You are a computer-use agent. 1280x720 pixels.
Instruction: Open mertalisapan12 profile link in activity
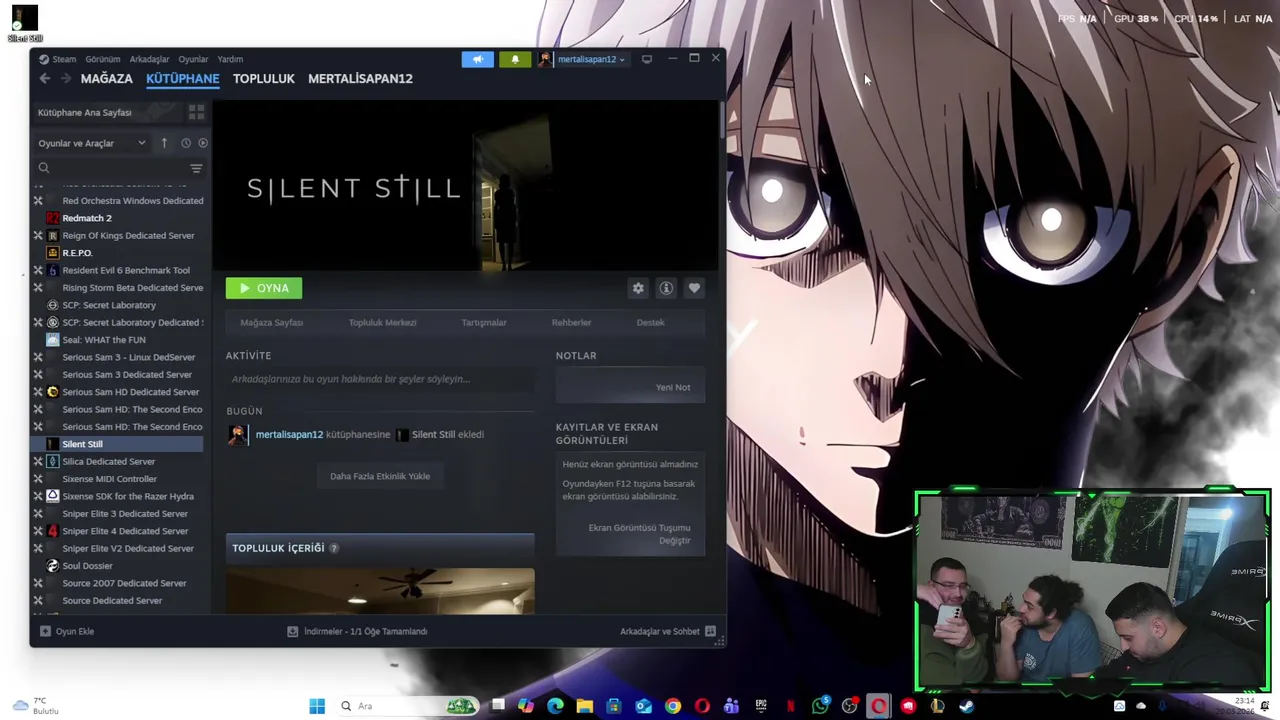pos(289,434)
